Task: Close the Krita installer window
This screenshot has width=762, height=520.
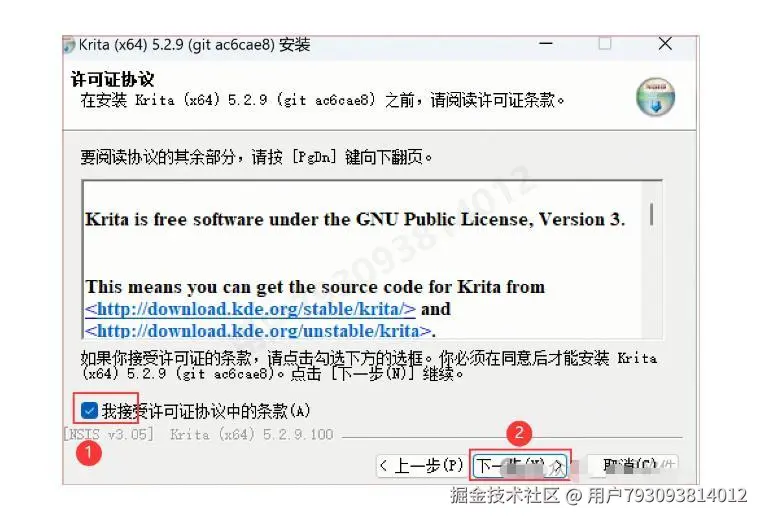Action: [x=665, y=44]
